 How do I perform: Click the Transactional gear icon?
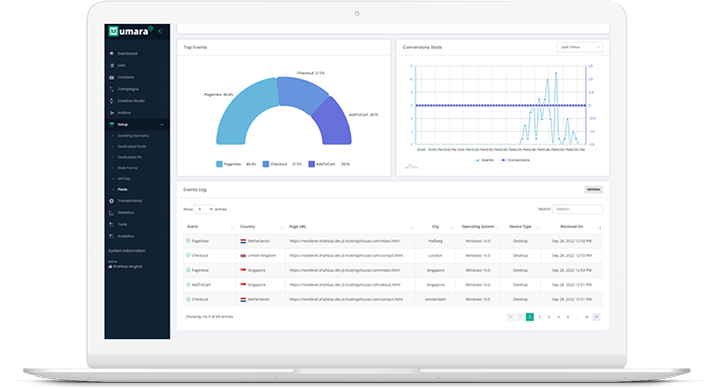[x=112, y=201]
